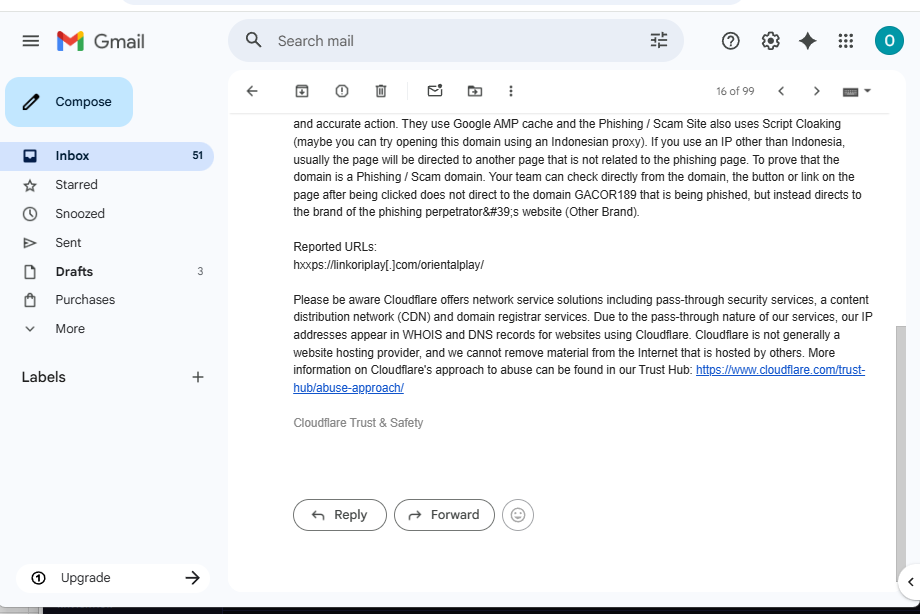This screenshot has width=920, height=614.
Task: Click the search magnifier icon
Action: [x=253, y=41]
